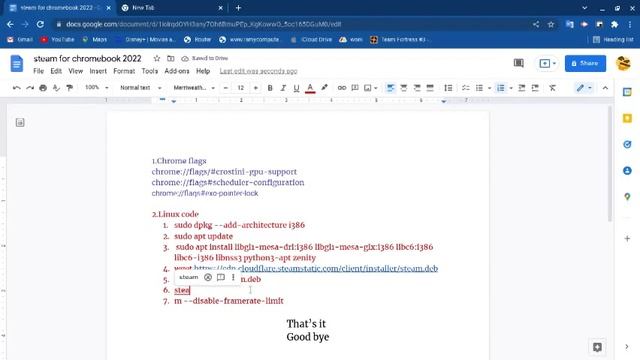Open the Merriweather font dropdown

[x=194, y=88]
